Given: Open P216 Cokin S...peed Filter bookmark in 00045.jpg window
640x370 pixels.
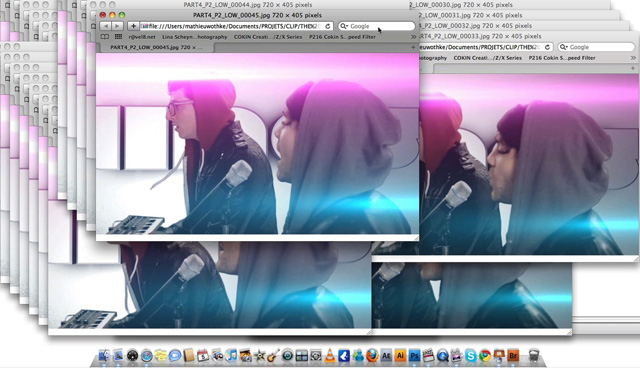Looking at the screenshot, I should pos(342,37).
